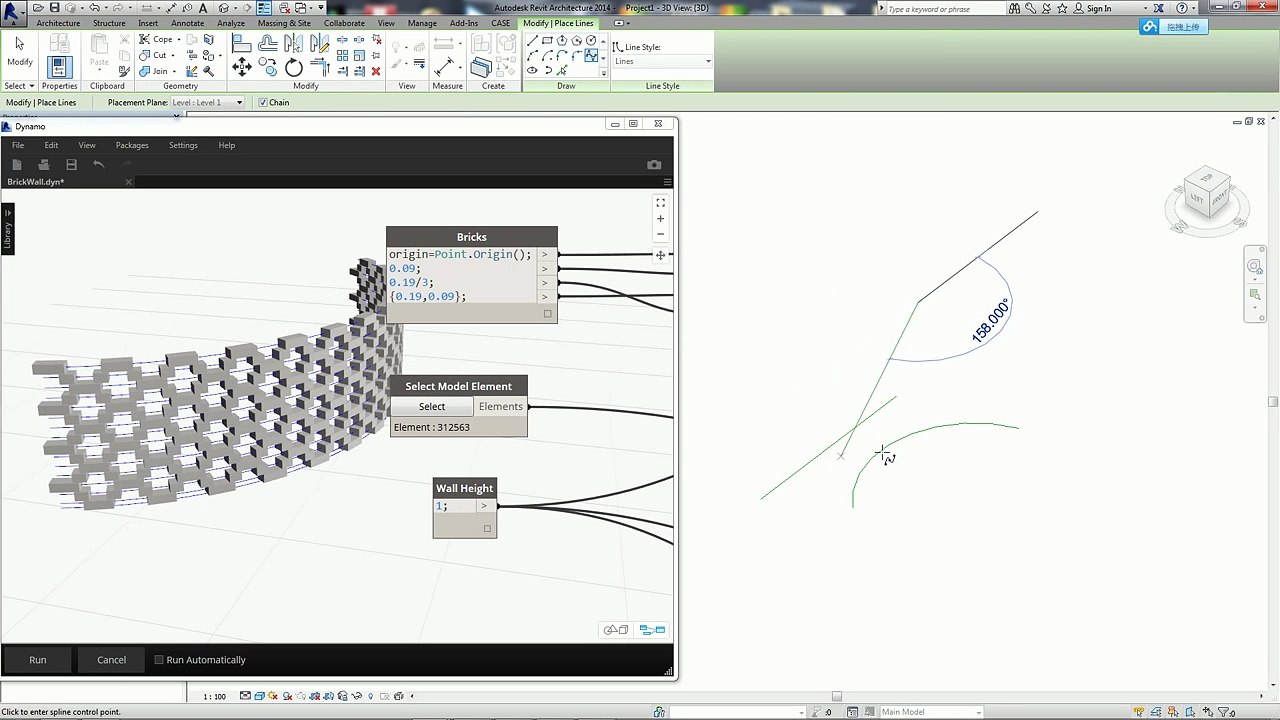The width and height of the screenshot is (1280, 720).
Task: Open Massing & Site ribbon tab
Action: (x=284, y=23)
